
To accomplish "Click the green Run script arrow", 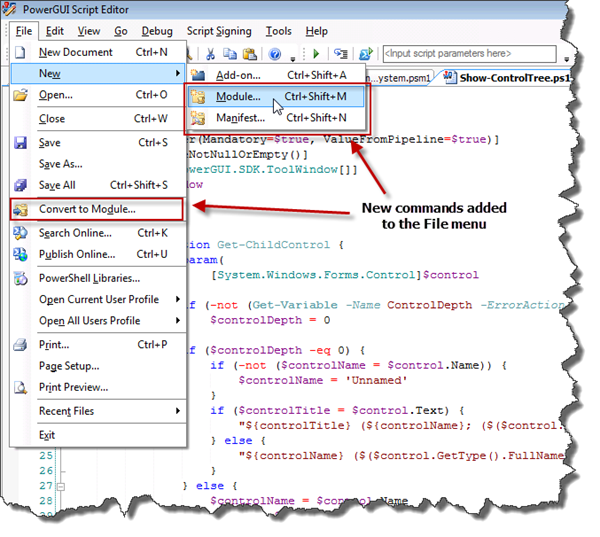I will 316,54.
